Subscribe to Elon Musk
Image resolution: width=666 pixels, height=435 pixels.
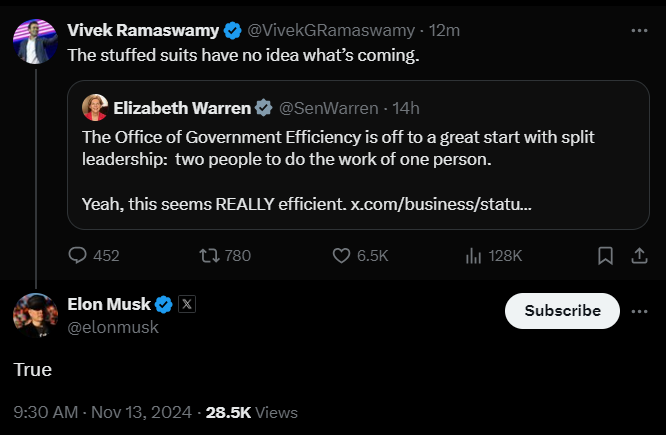point(562,311)
